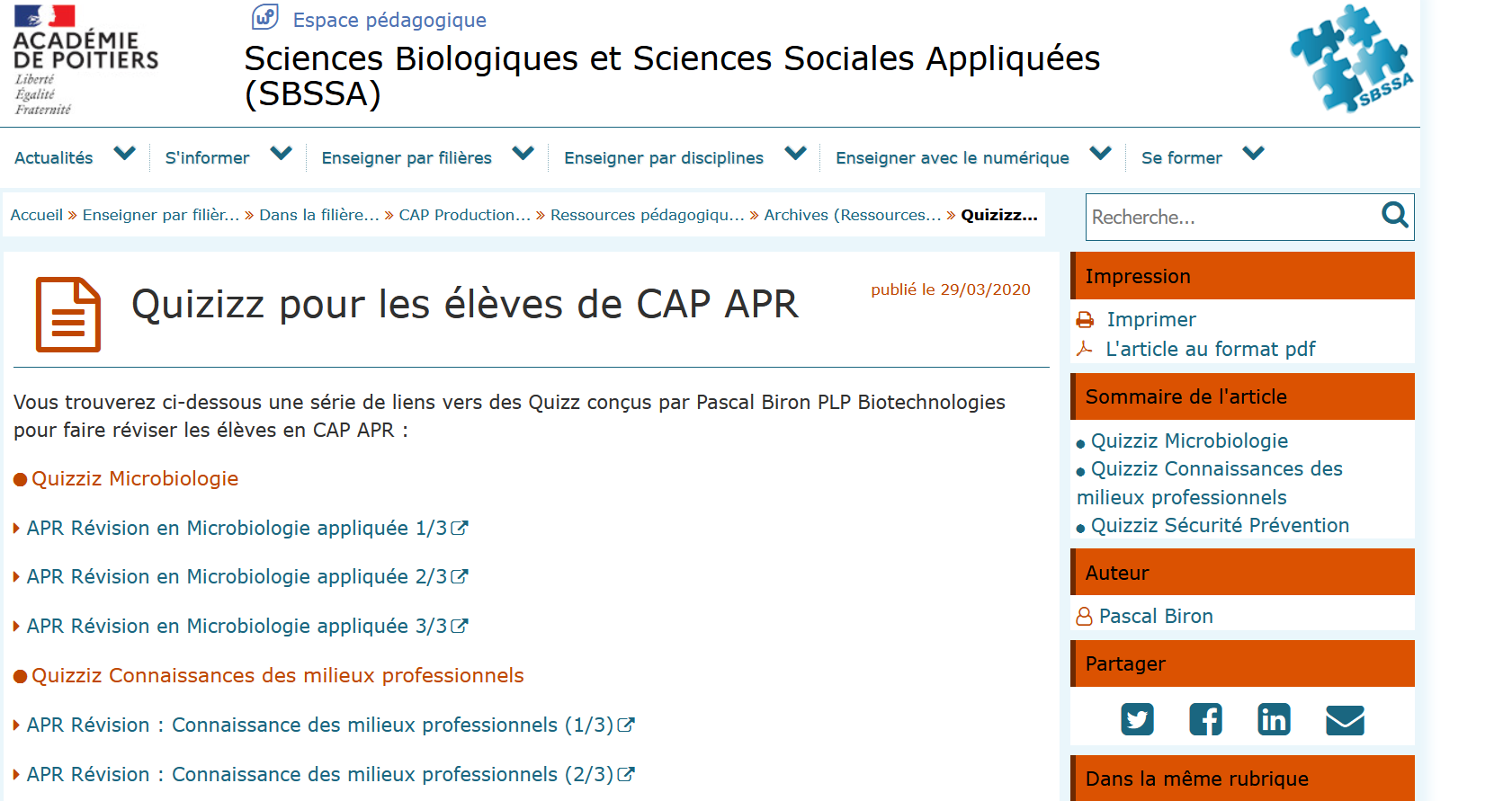Expand Enseigner par filières chevron
The image size is (1512, 801).
[523, 154]
